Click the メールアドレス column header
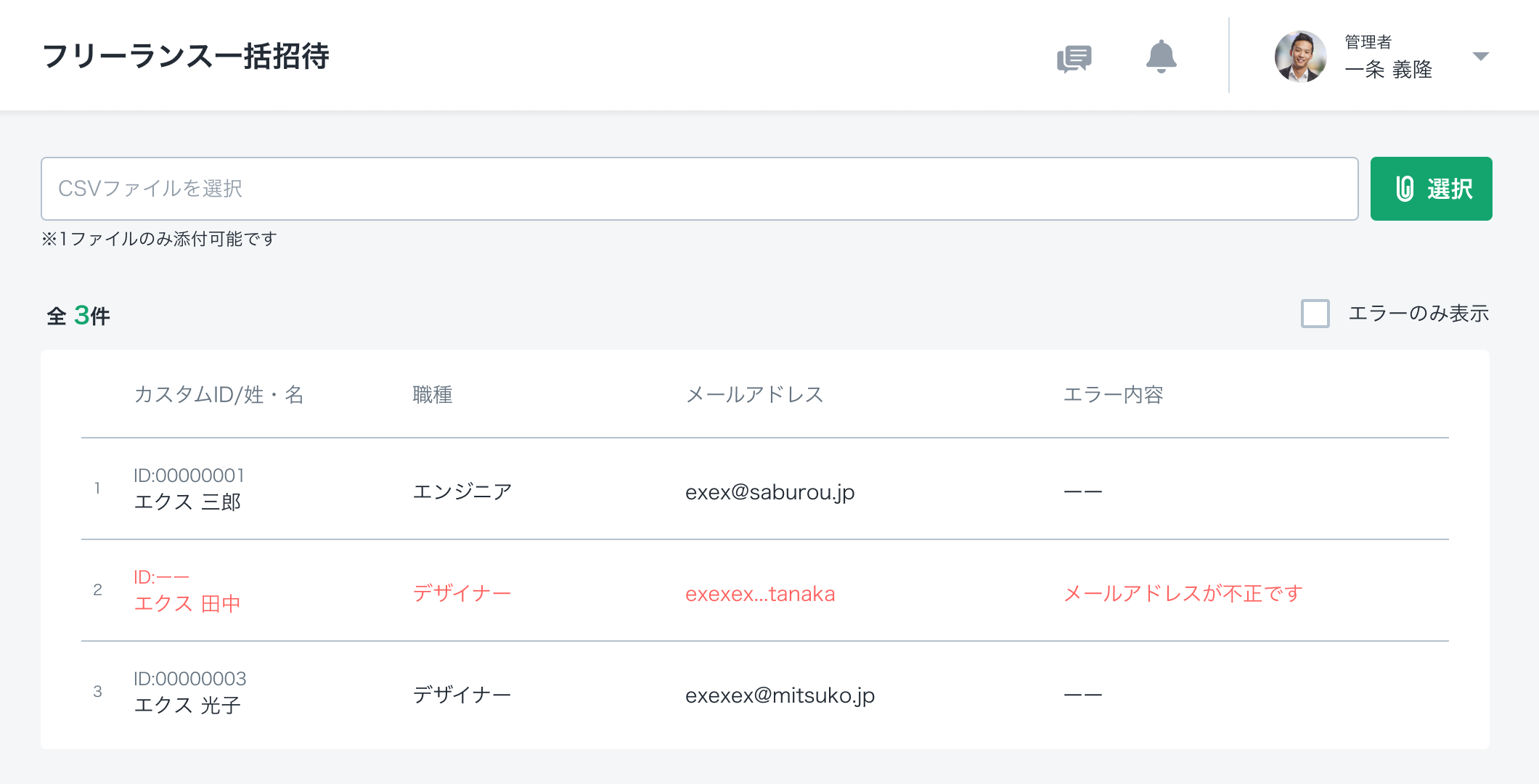1539x784 pixels. (x=754, y=395)
